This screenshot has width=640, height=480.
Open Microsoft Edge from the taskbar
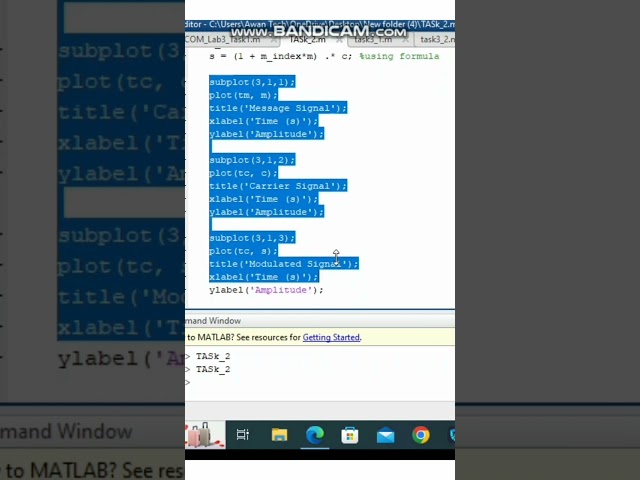click(315, 435)
